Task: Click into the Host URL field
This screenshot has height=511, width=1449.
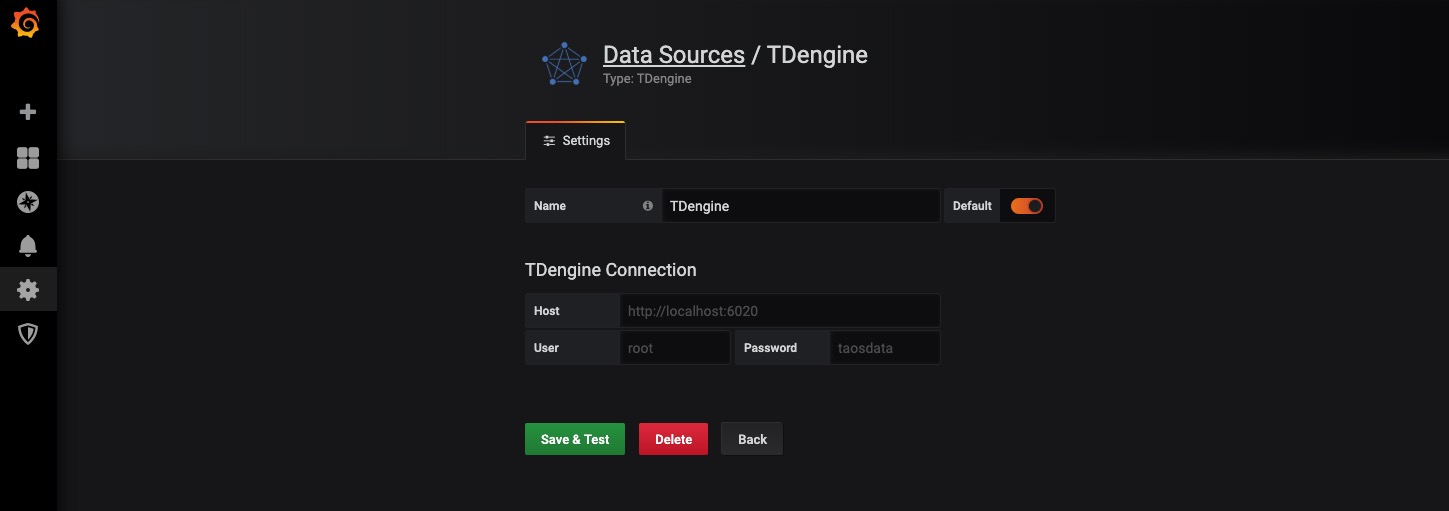Action: point(779,311)
